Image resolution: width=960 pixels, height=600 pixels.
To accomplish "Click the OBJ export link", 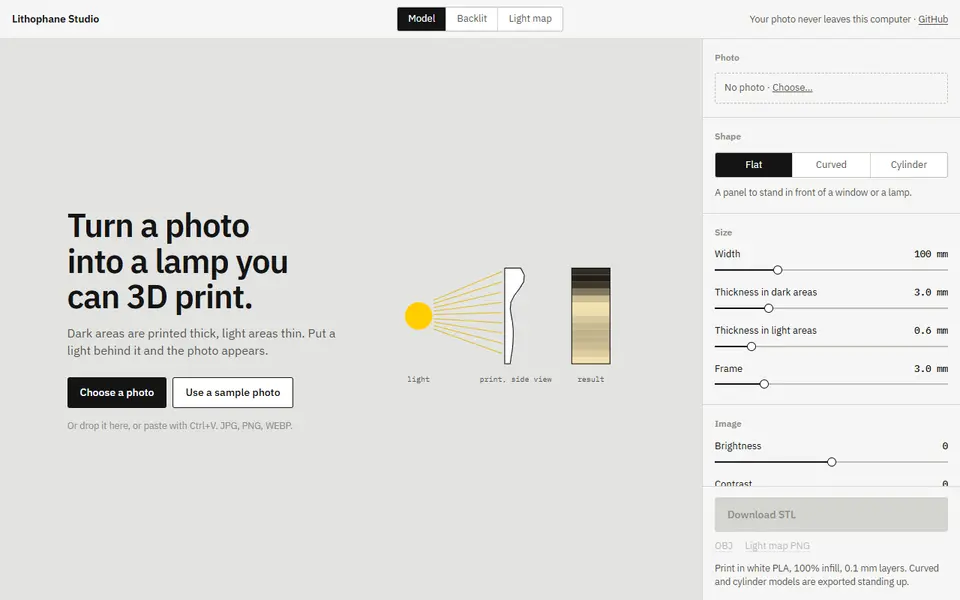I will point(724,546).
